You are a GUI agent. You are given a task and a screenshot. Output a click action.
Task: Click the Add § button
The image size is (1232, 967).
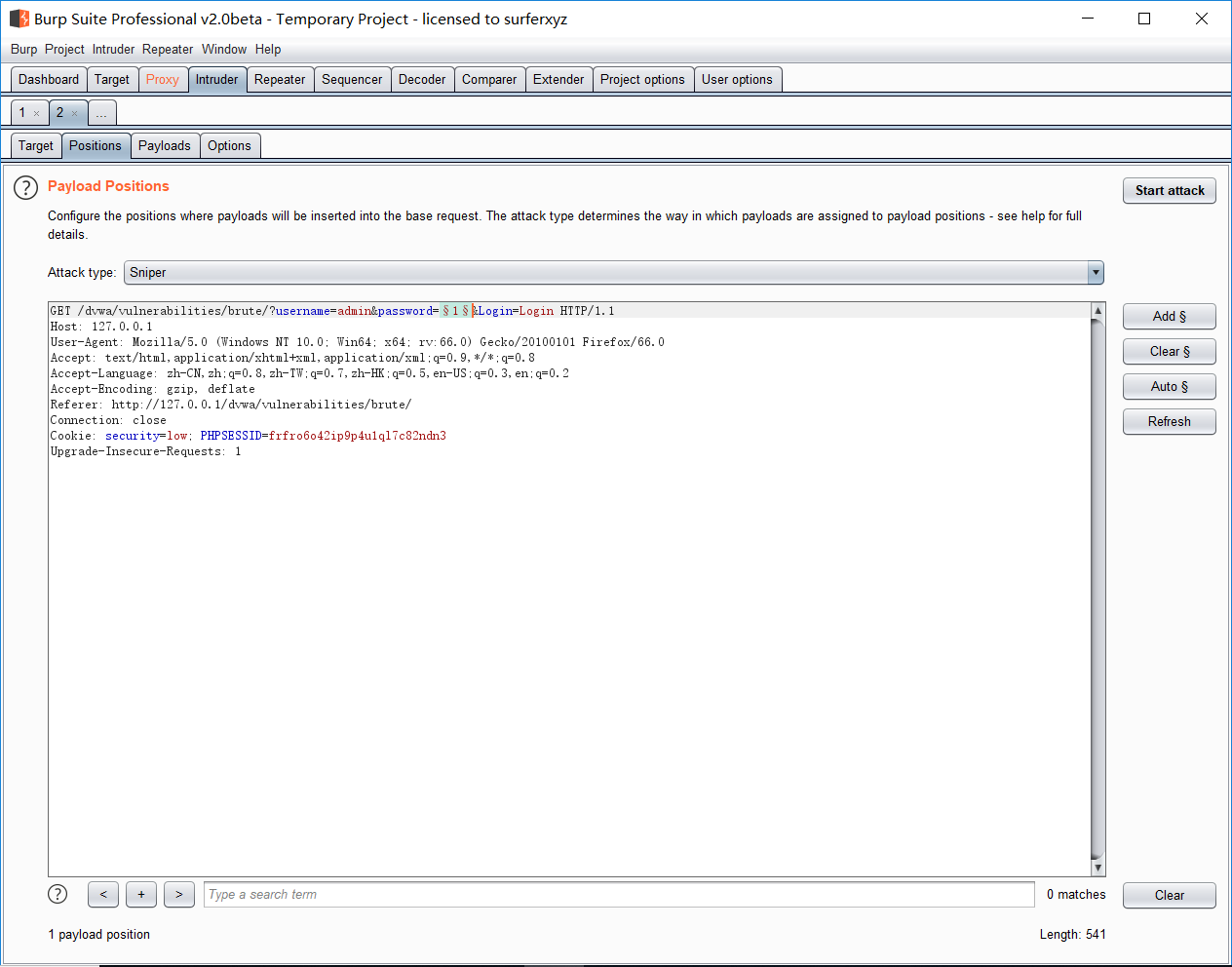(x=1169, y=317)
